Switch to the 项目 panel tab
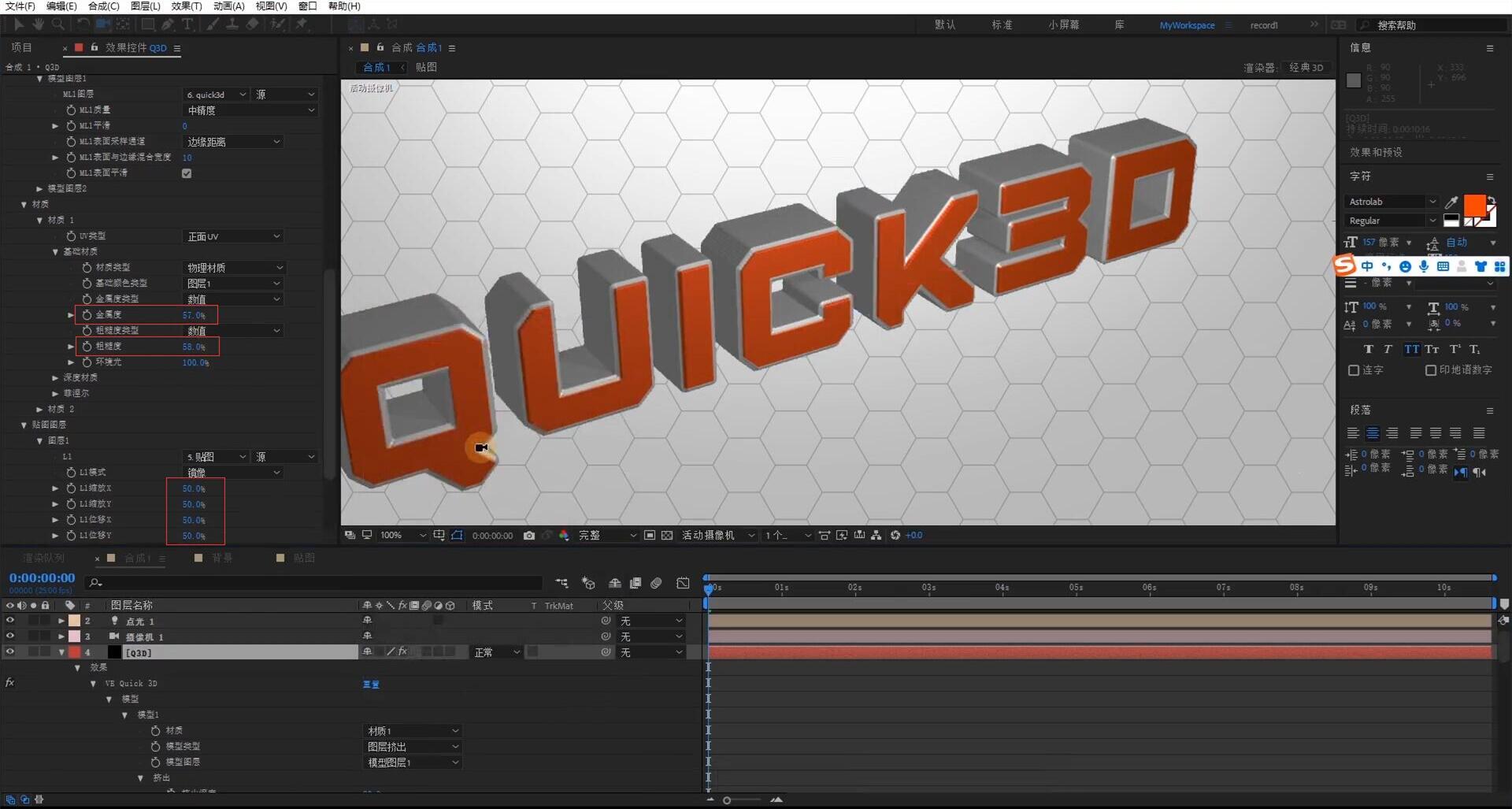Screen dimensions: 1512x809 point(22,48)
